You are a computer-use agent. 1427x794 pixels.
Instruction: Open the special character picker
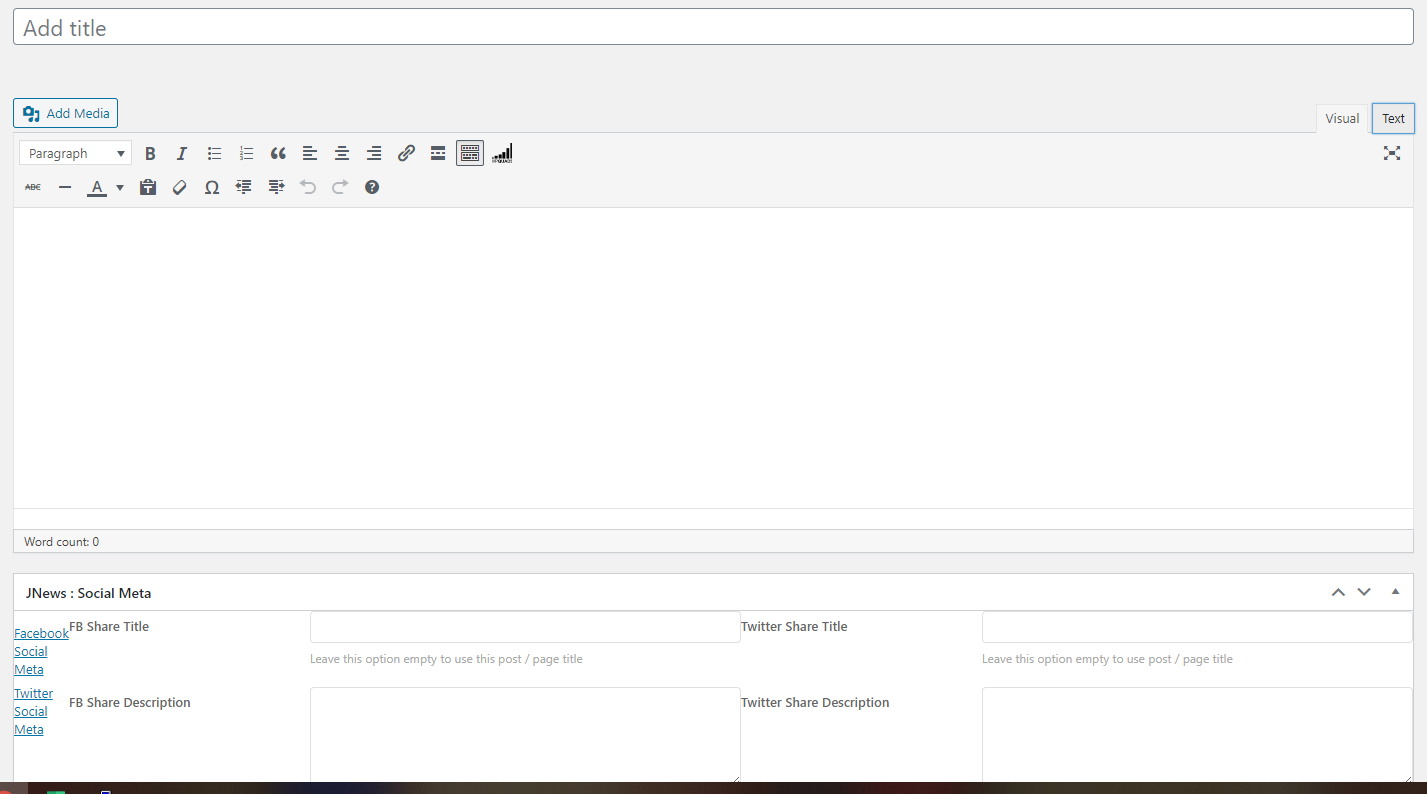[211, 187]
